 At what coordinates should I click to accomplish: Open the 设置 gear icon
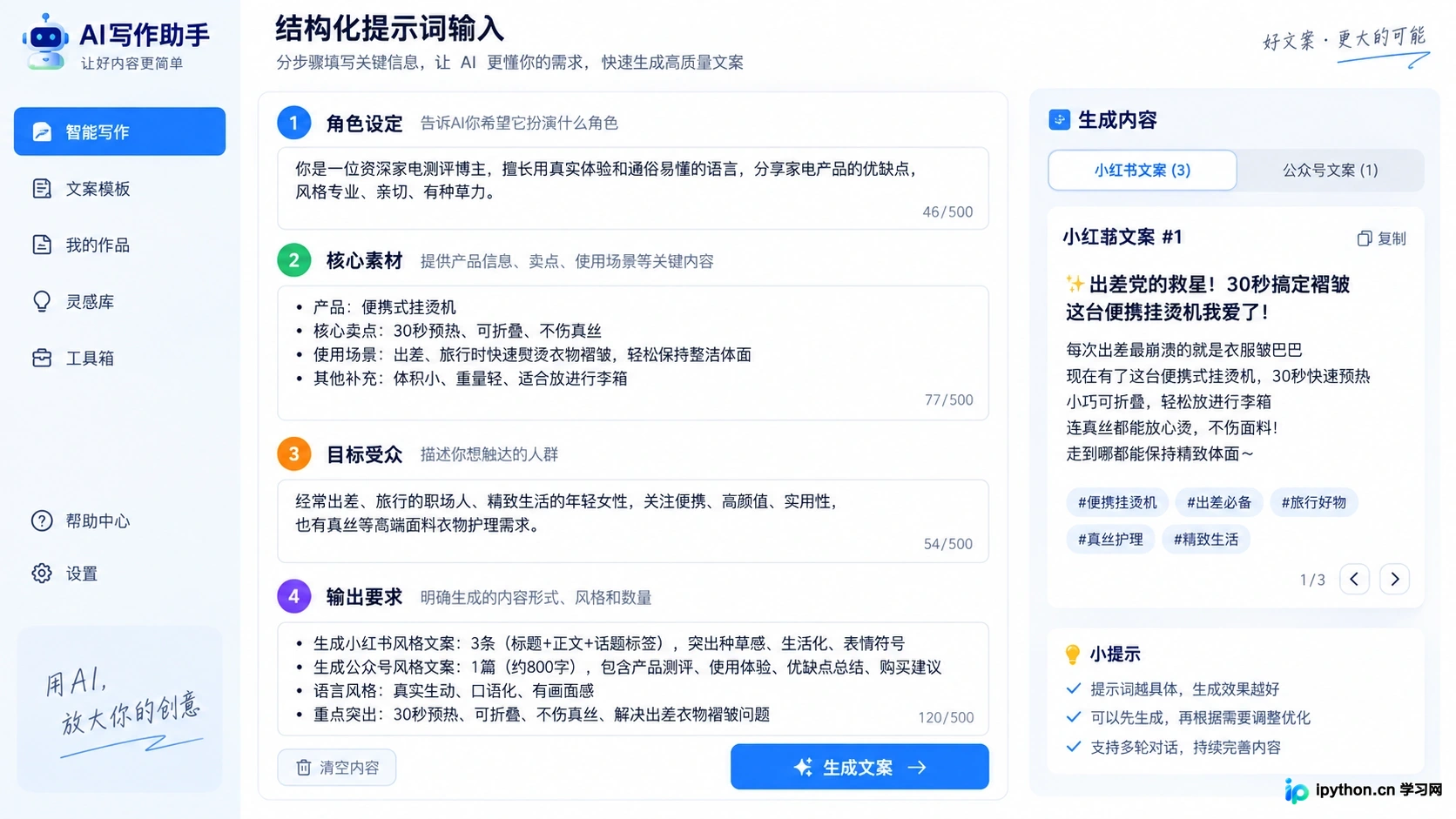tap(42, 574)
